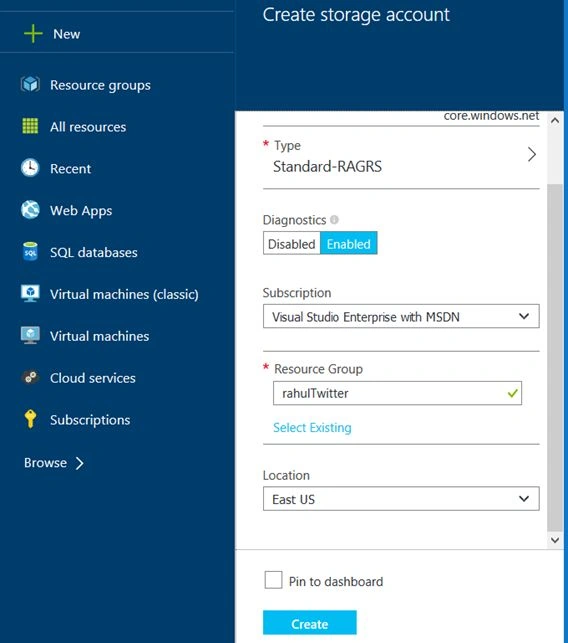Click the Virtual machines (classic) monitor icon

coord(30,294)
